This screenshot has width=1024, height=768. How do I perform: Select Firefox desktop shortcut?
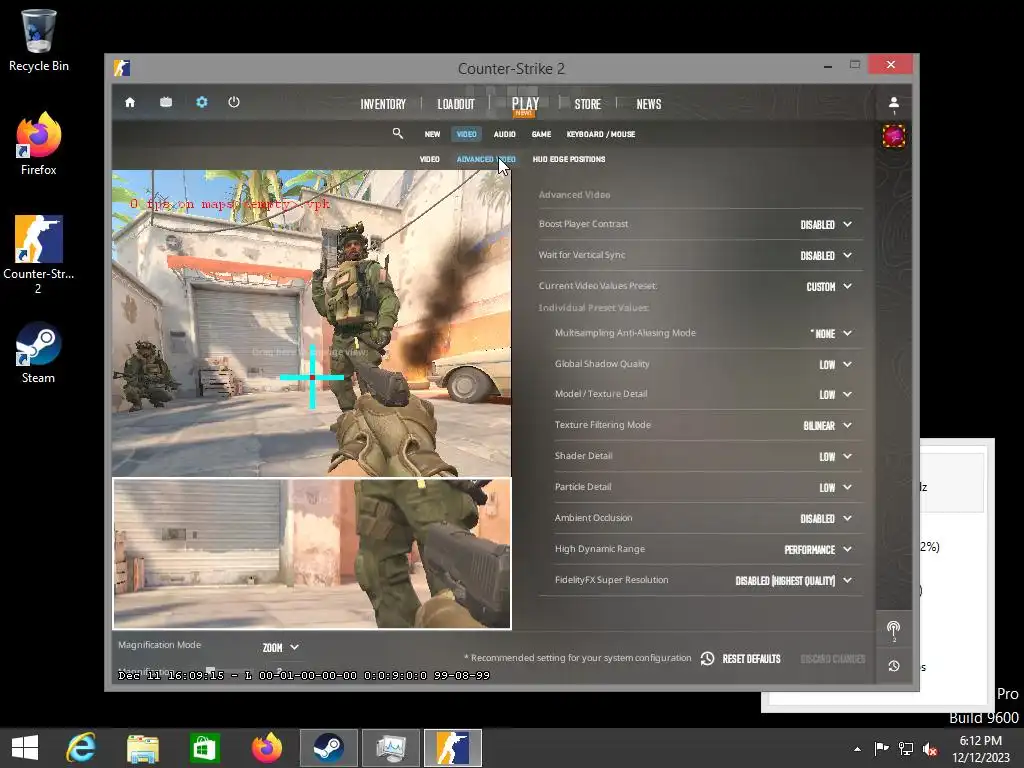click(39, 144)
